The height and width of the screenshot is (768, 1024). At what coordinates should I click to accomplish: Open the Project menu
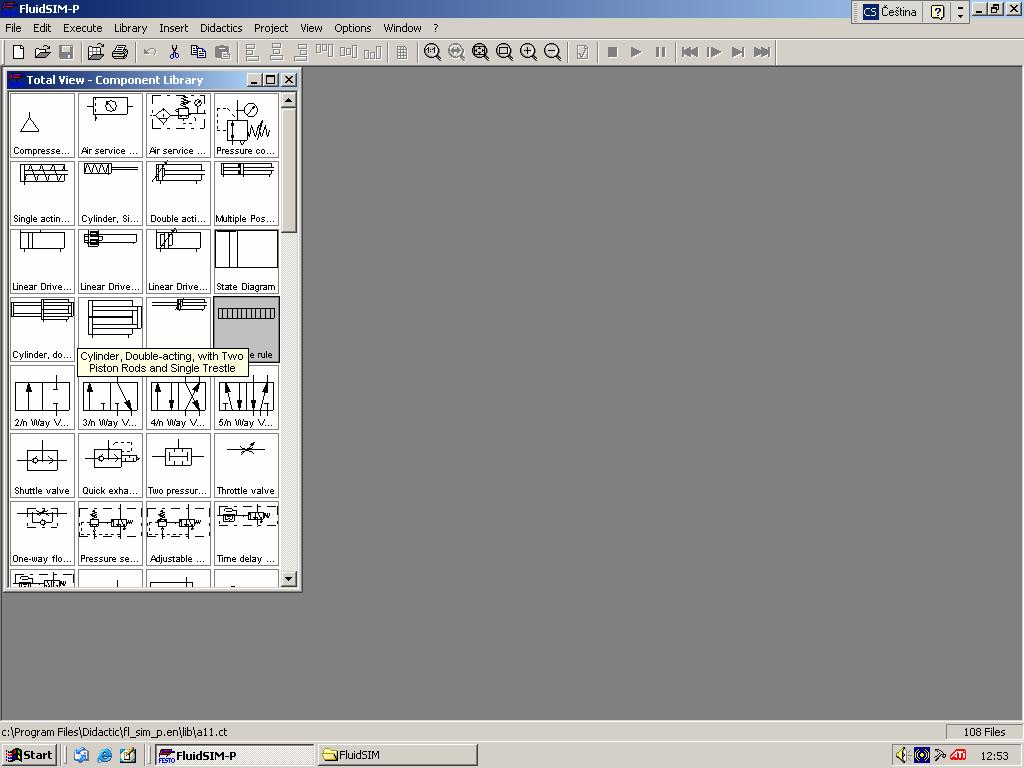click(x=270, y=28)
